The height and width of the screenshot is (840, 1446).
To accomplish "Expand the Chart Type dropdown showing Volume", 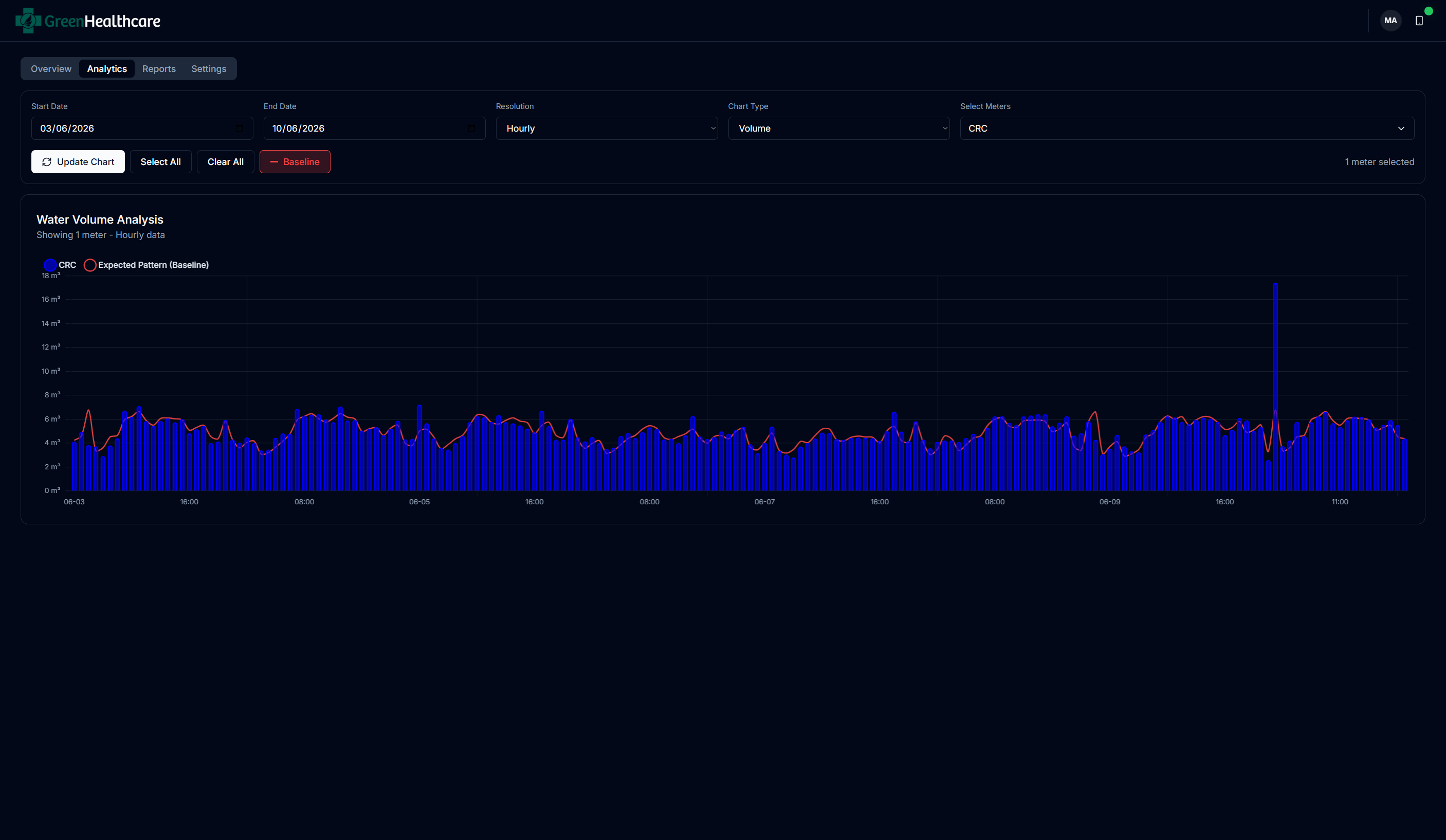I will 838,129.
